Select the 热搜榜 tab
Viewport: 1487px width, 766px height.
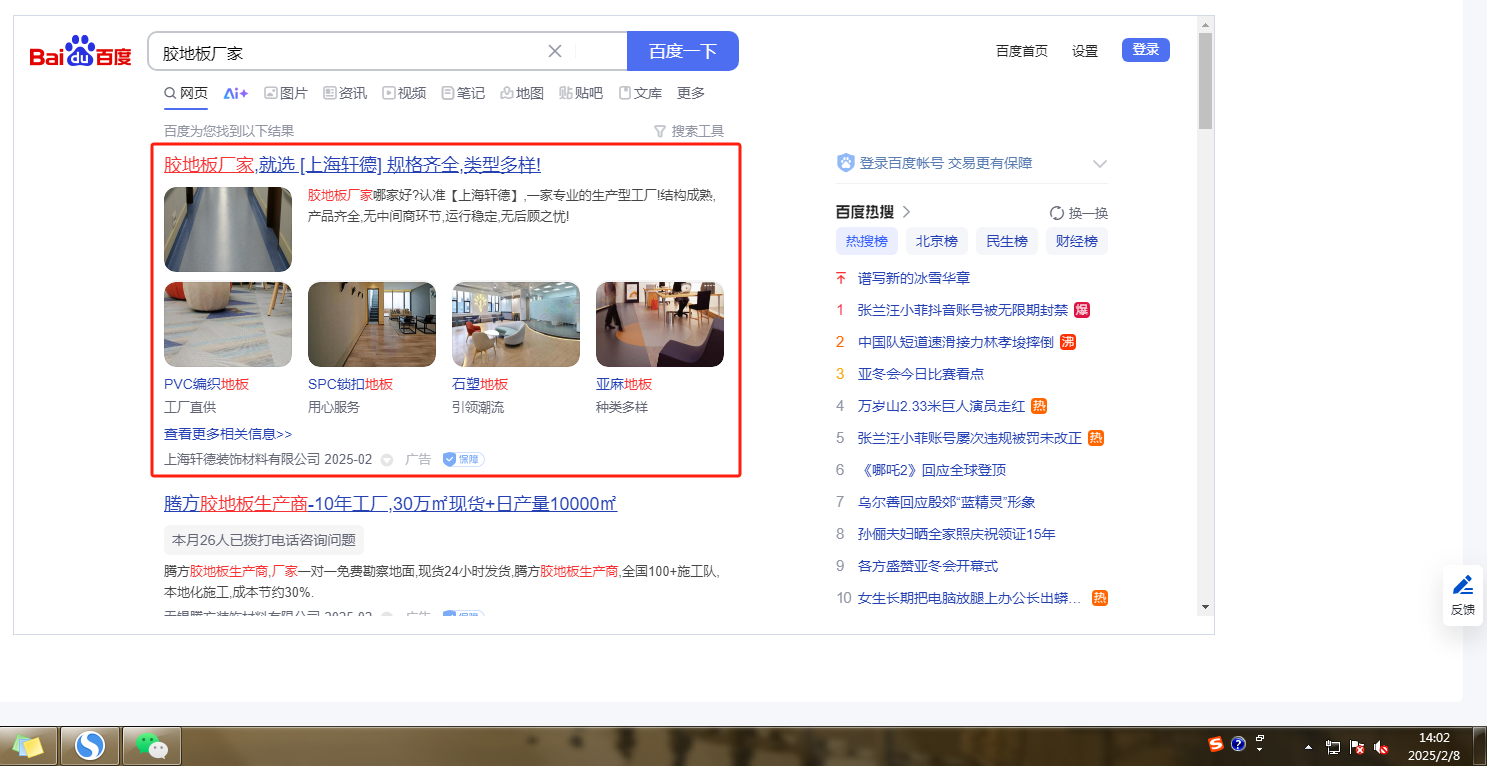coord(866,241)
